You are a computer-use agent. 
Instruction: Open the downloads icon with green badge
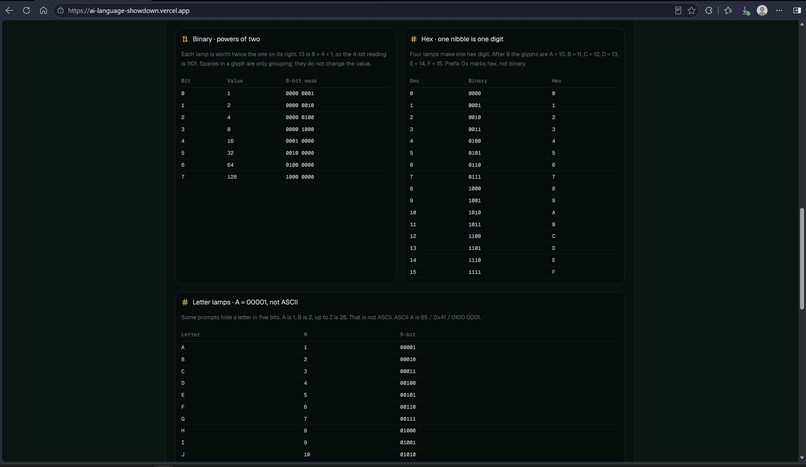(745, 10)
